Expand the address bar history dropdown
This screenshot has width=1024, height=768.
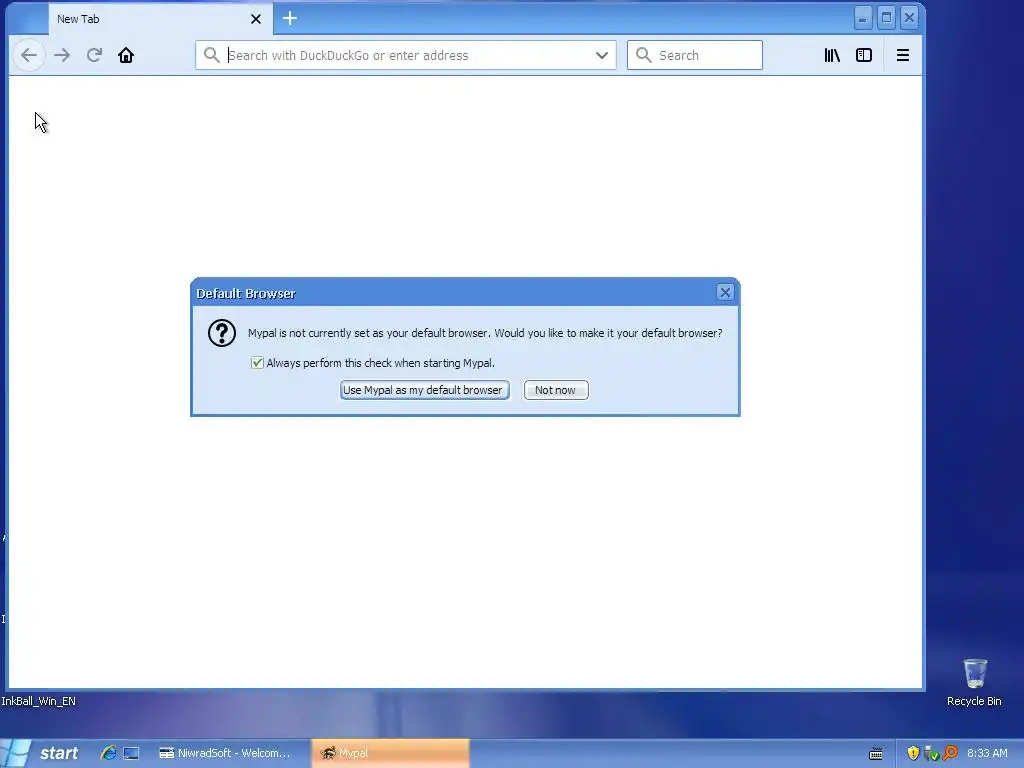[x=601, y=56]
